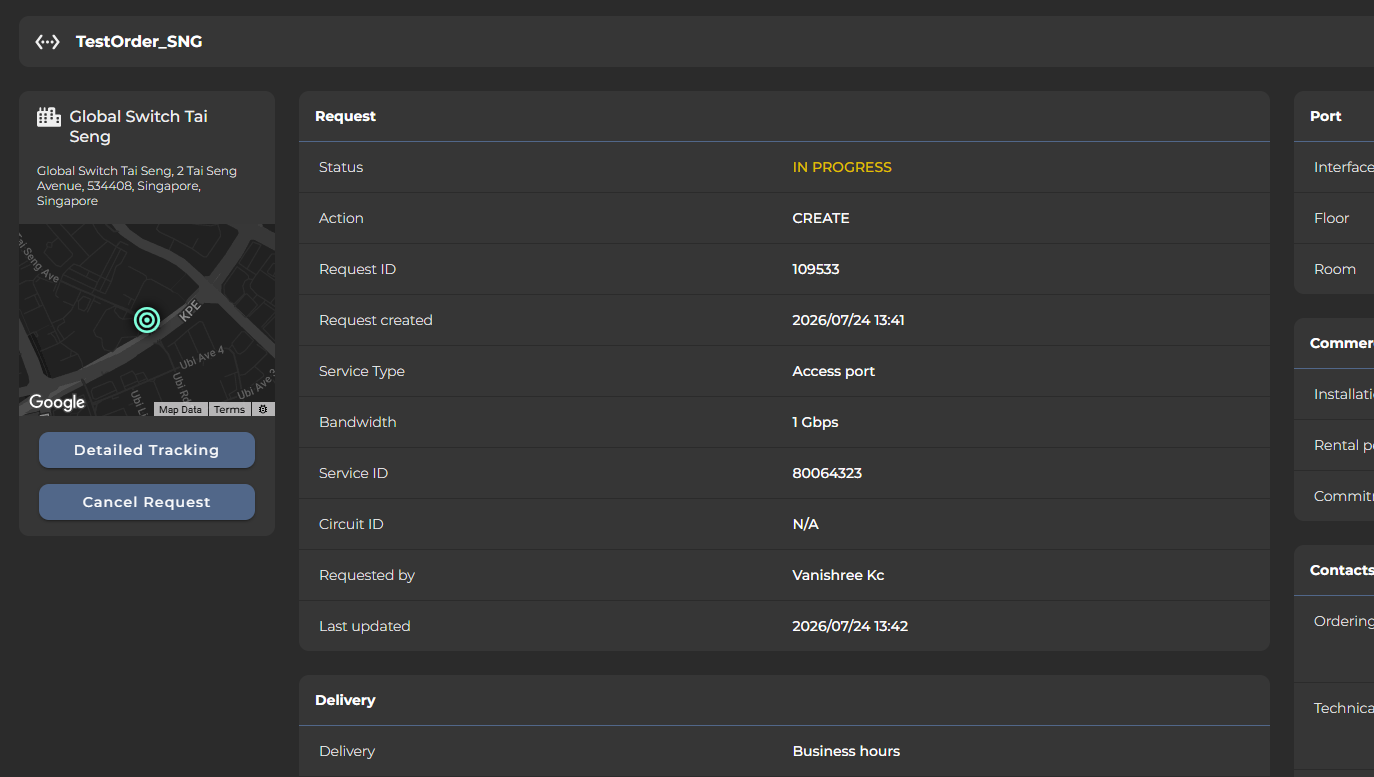Select the Service ID value 80064323
The height and width of the screenshot is (777, 1374).
(827, 473)
